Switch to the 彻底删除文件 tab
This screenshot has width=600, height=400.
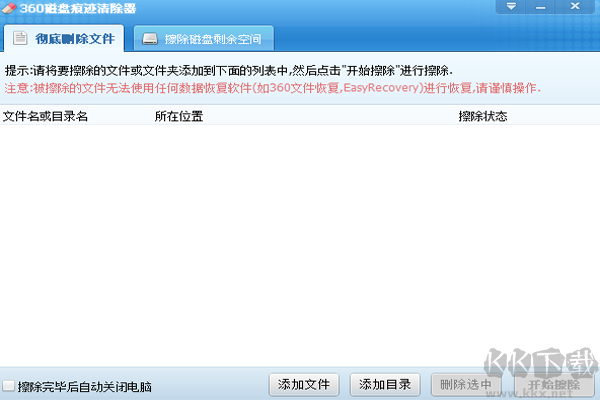pos(64,38)
